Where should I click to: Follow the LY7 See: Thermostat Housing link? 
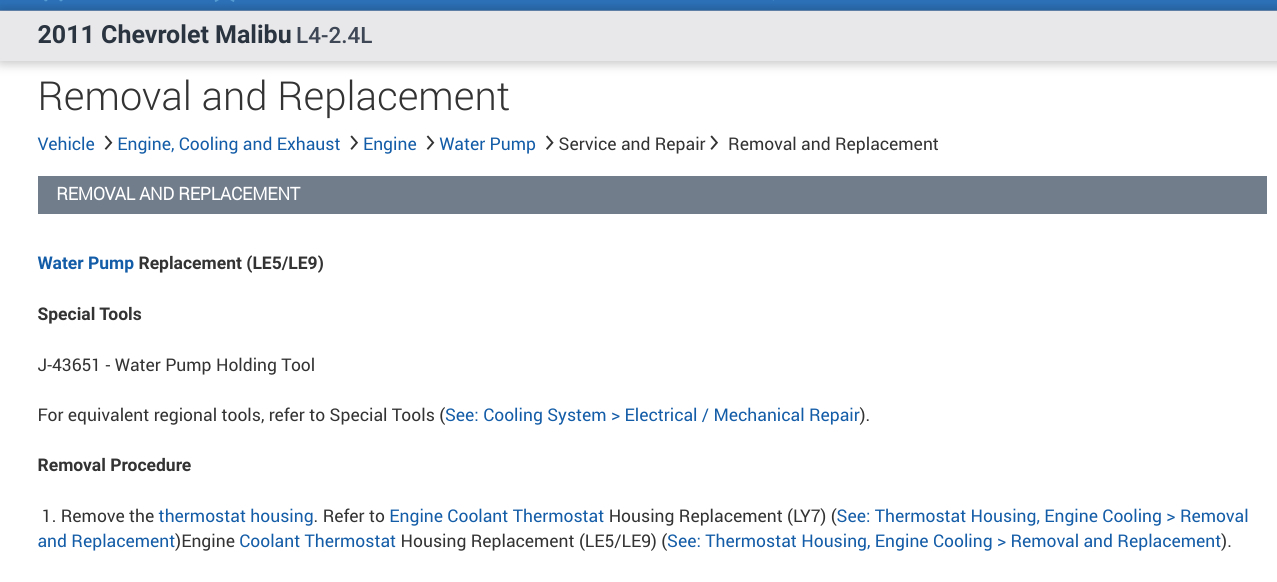coord(1042,516)
